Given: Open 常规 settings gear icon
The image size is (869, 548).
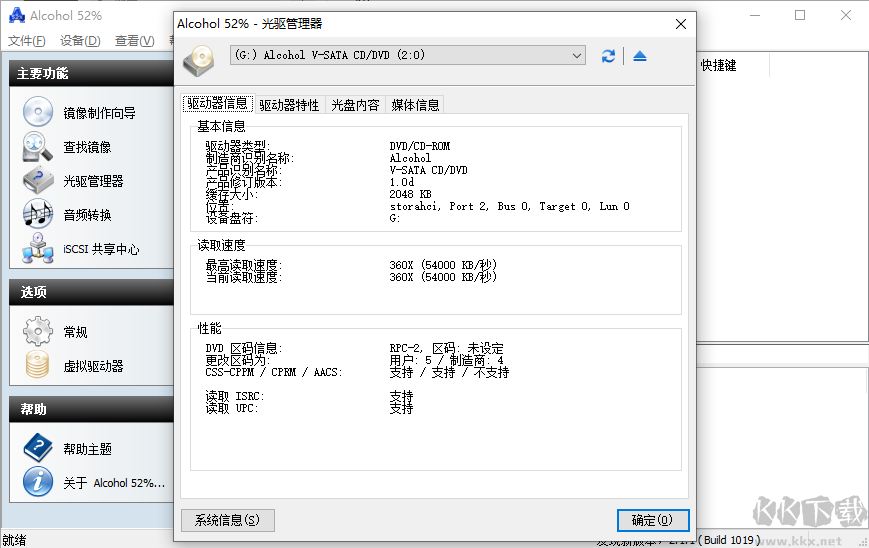Looking at the screenshot, I should (x=37, y=331).
